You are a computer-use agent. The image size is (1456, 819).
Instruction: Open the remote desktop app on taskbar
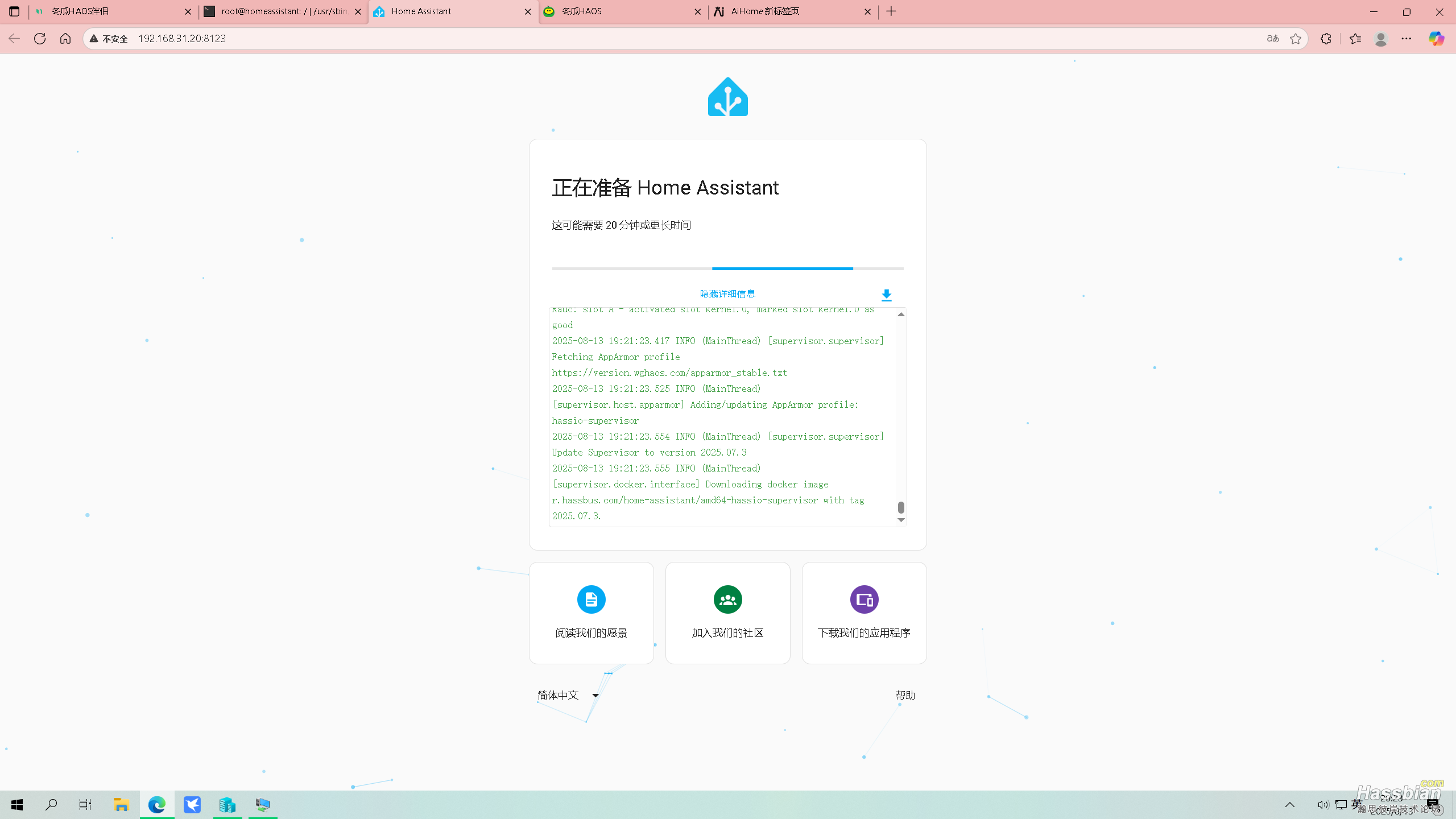tap(263, 805)
